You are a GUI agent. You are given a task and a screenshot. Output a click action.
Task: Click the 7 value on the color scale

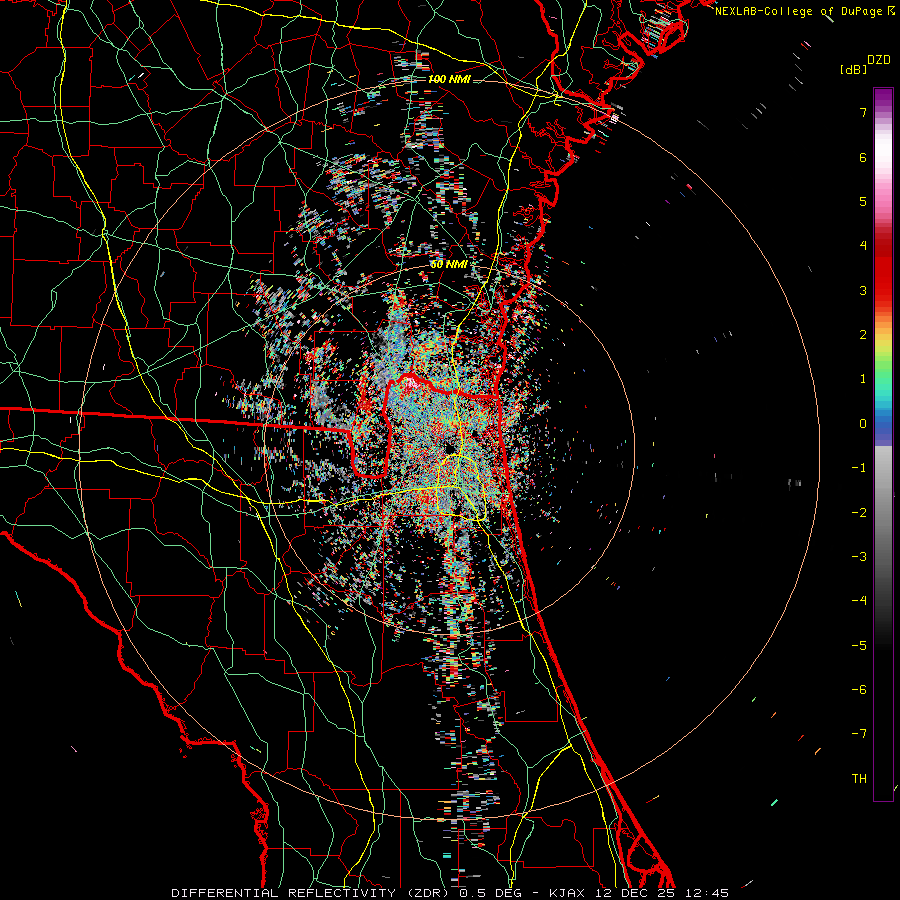(x=863, y=112)
